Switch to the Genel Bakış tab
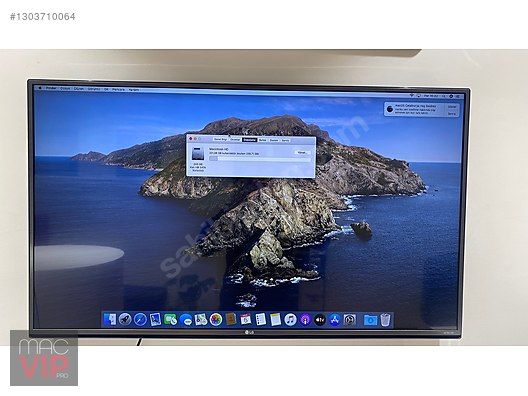This screenshot has width=528, height=396. point(221,139)
